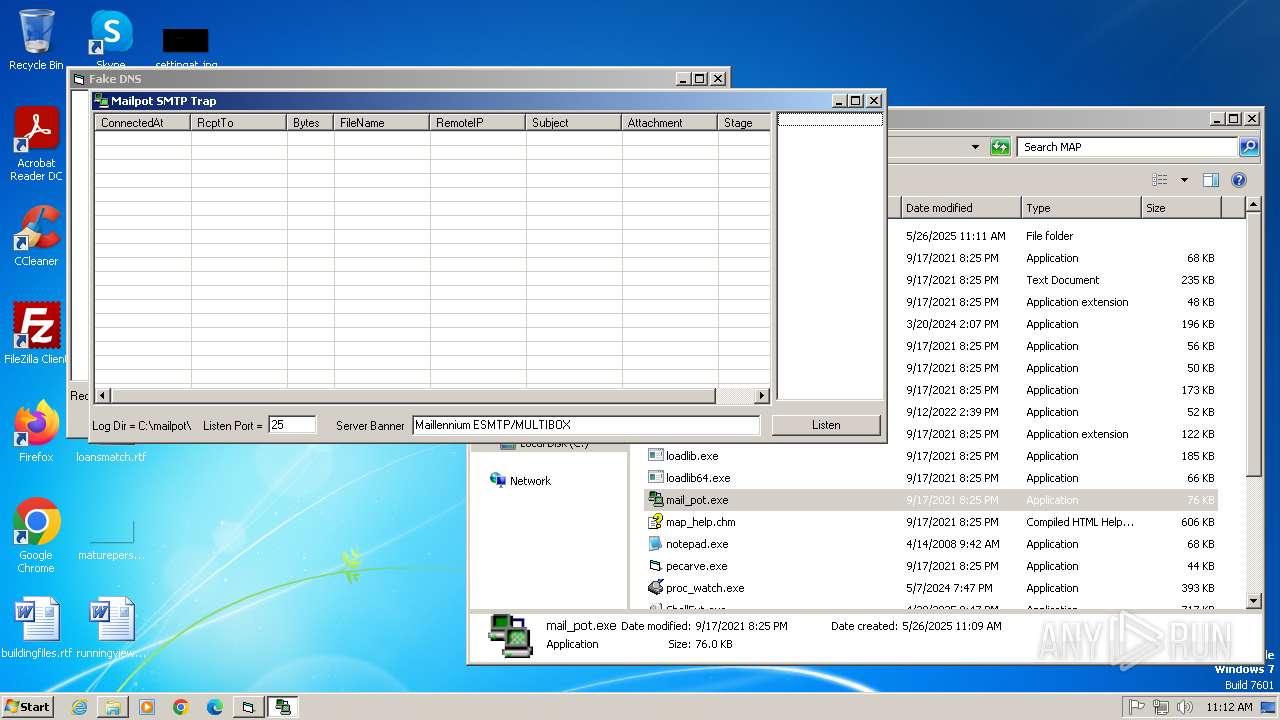The image size is (1280, 720).
Task: Expand the Explorer address bar dropdown
Action: [x=975, y=147]
